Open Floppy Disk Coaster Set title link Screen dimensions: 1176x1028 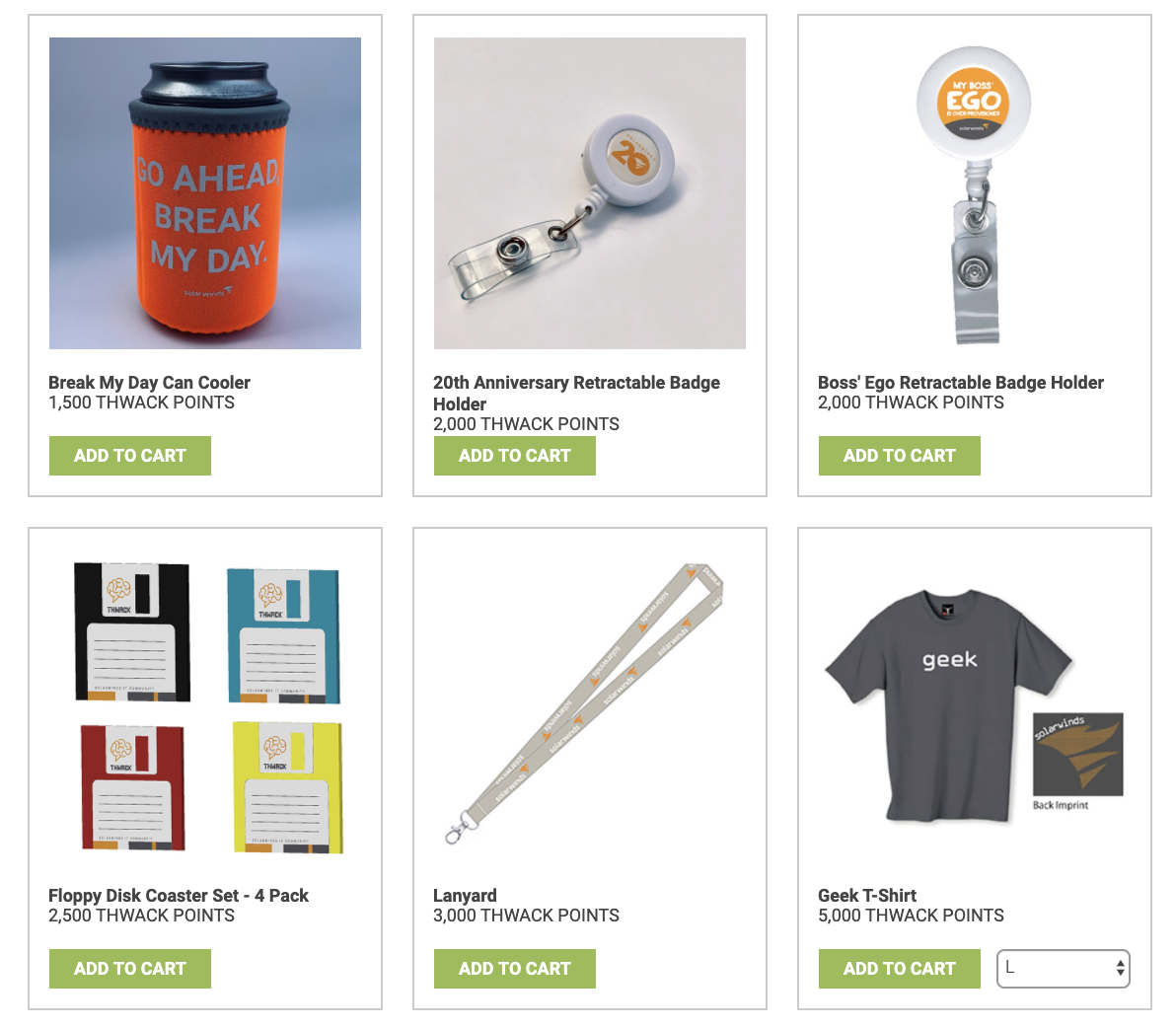[x=179, y=895]
